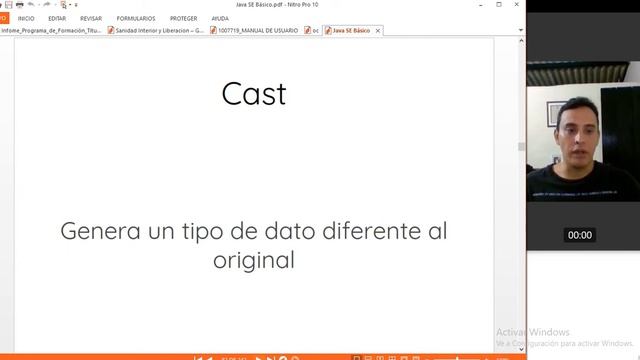Click the vertical scrollbar up arrow
The width and height of the screenshot is (640, 360).
521,41
